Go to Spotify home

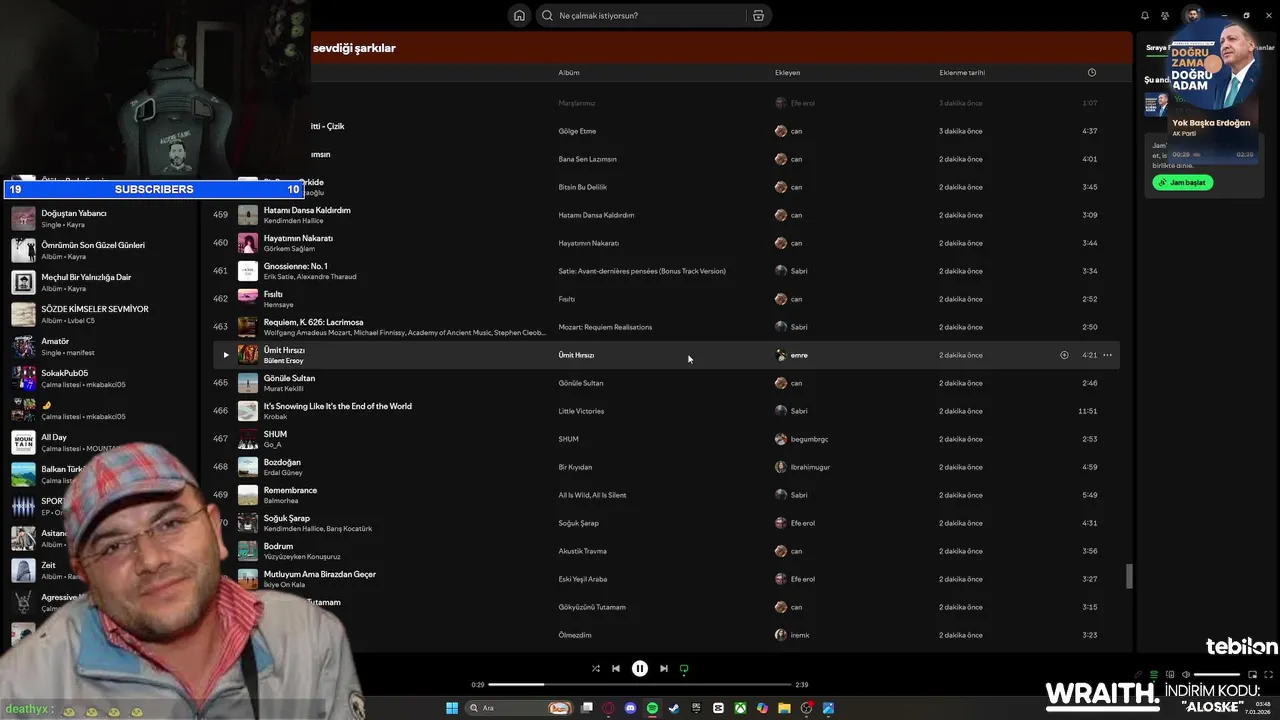click(519, 15)
